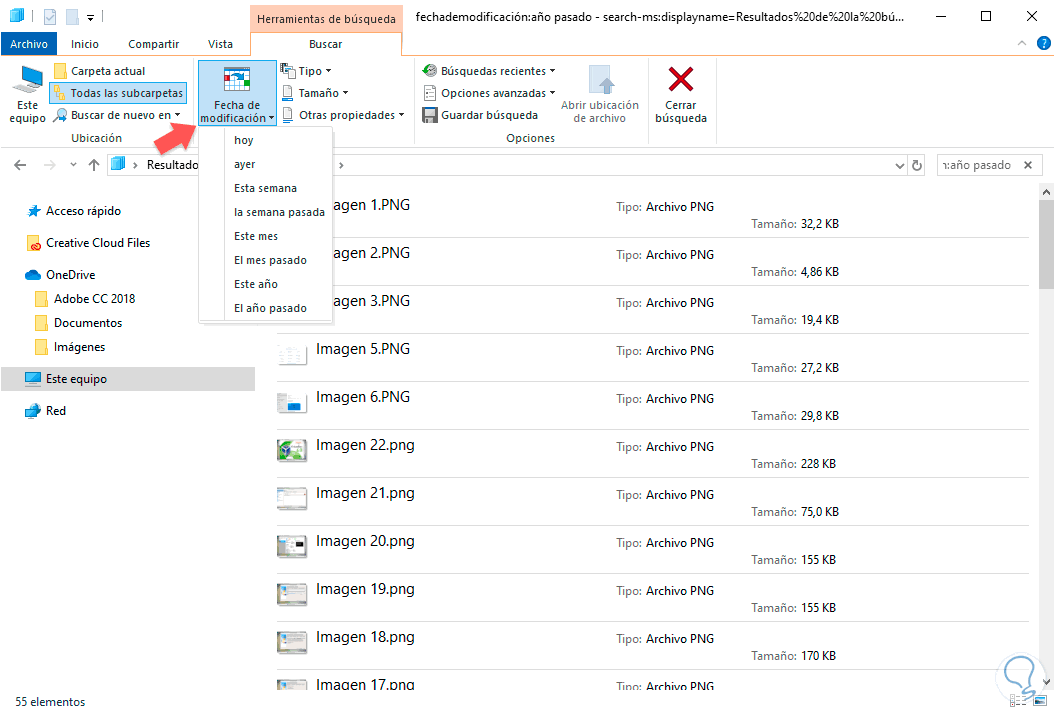Select Red in navigation pane
This screenshot has height=713, width=1056.
tap(45, 411)
